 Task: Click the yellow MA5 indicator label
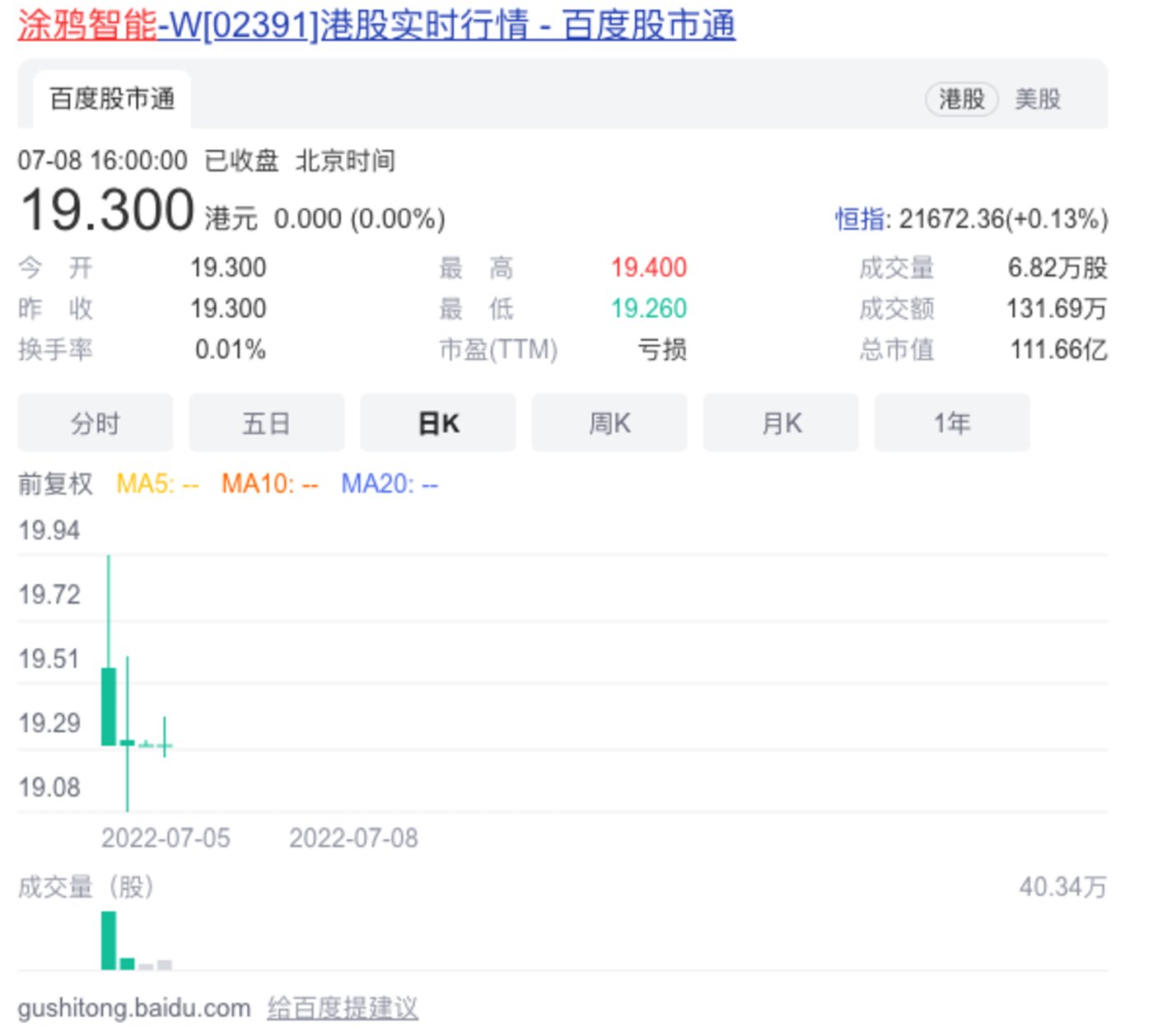(157, 483)
